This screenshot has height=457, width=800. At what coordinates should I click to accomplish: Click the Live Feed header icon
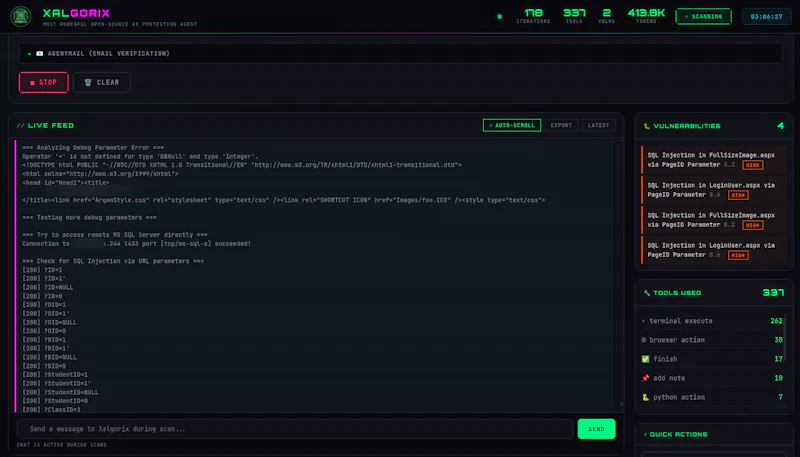click(20, 125)
